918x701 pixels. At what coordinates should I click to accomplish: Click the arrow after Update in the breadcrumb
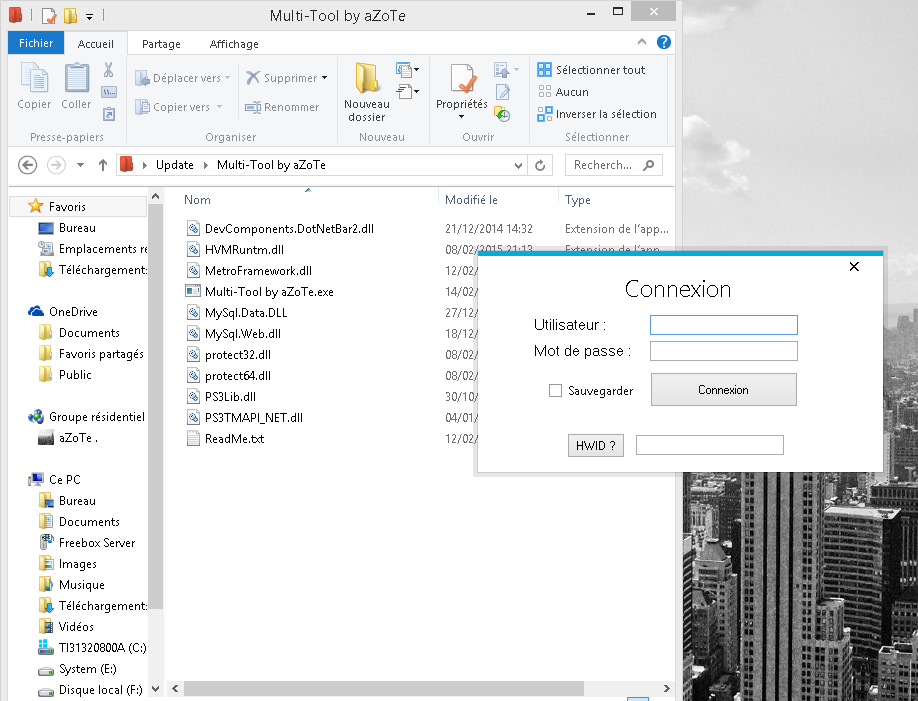(x=205, y=165)
